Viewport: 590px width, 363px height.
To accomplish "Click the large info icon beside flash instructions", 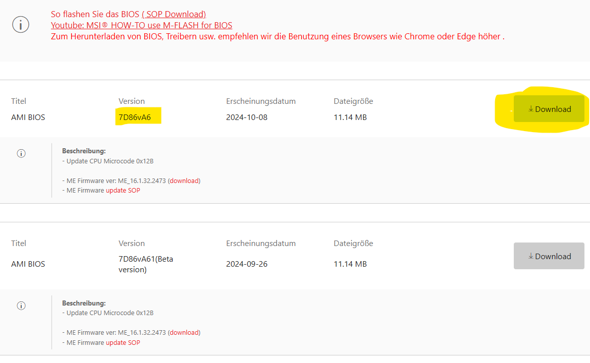I will (21, 25).
